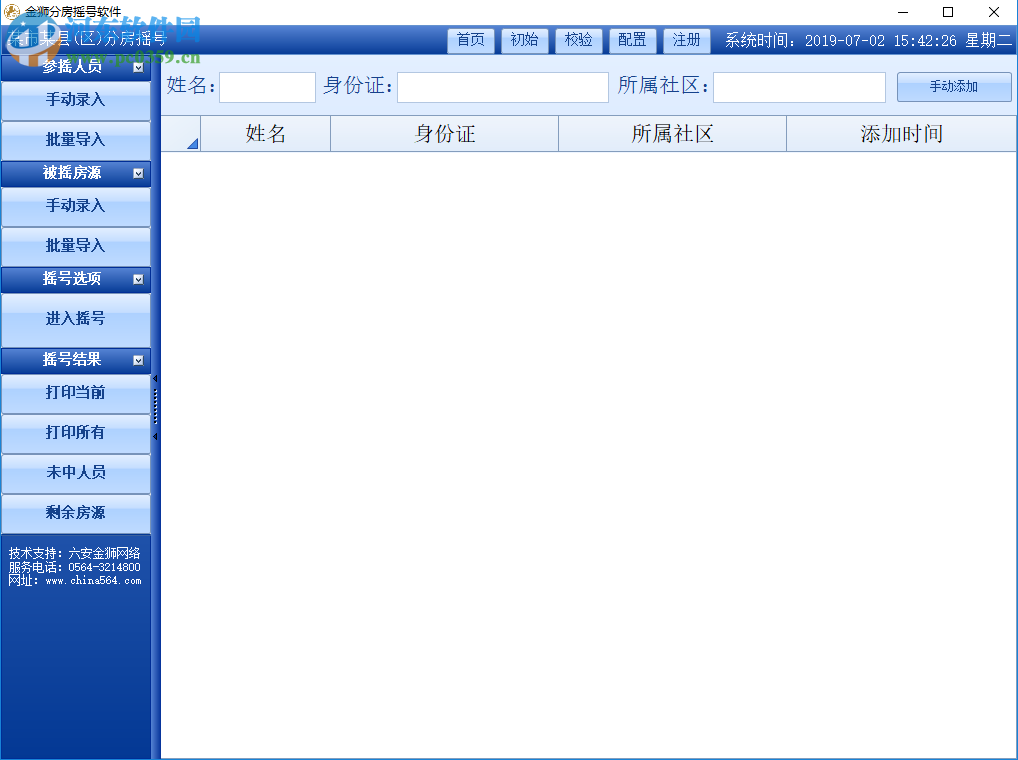The image size is (1018, 760).
Task: Open the 配置 configuration tab
Action: tap(632, 40)
